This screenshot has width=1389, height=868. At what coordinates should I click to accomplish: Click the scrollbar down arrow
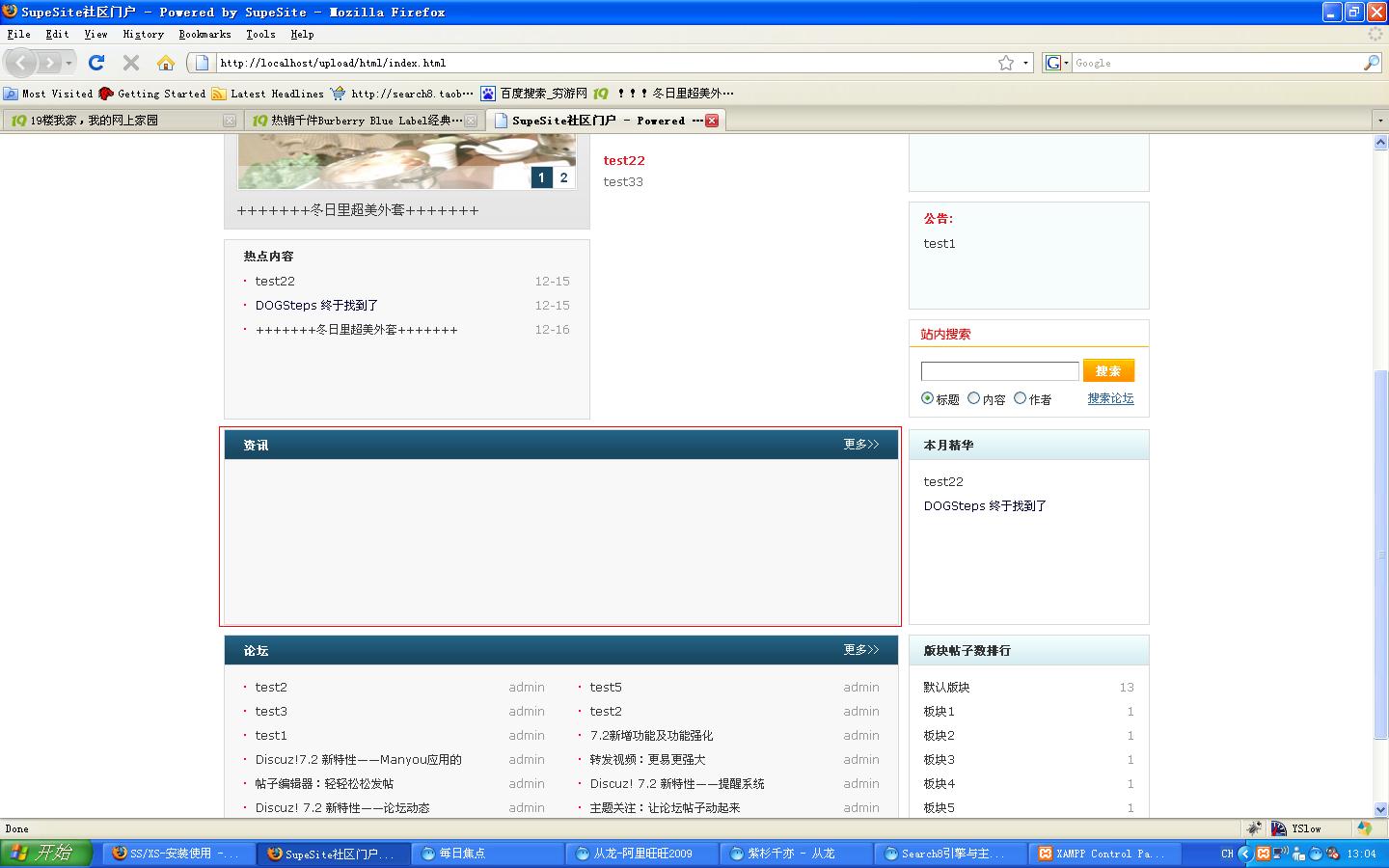click(1380, 810)
